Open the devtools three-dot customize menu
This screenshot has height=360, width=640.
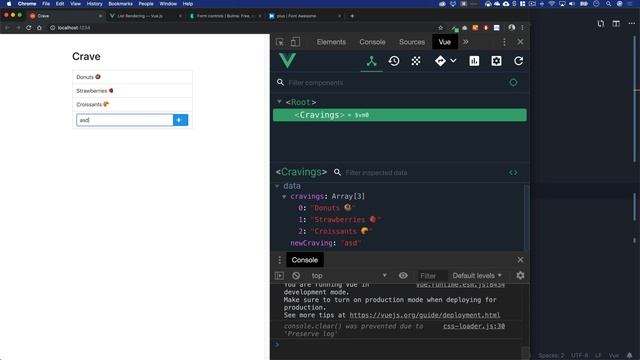click(504, 42)
